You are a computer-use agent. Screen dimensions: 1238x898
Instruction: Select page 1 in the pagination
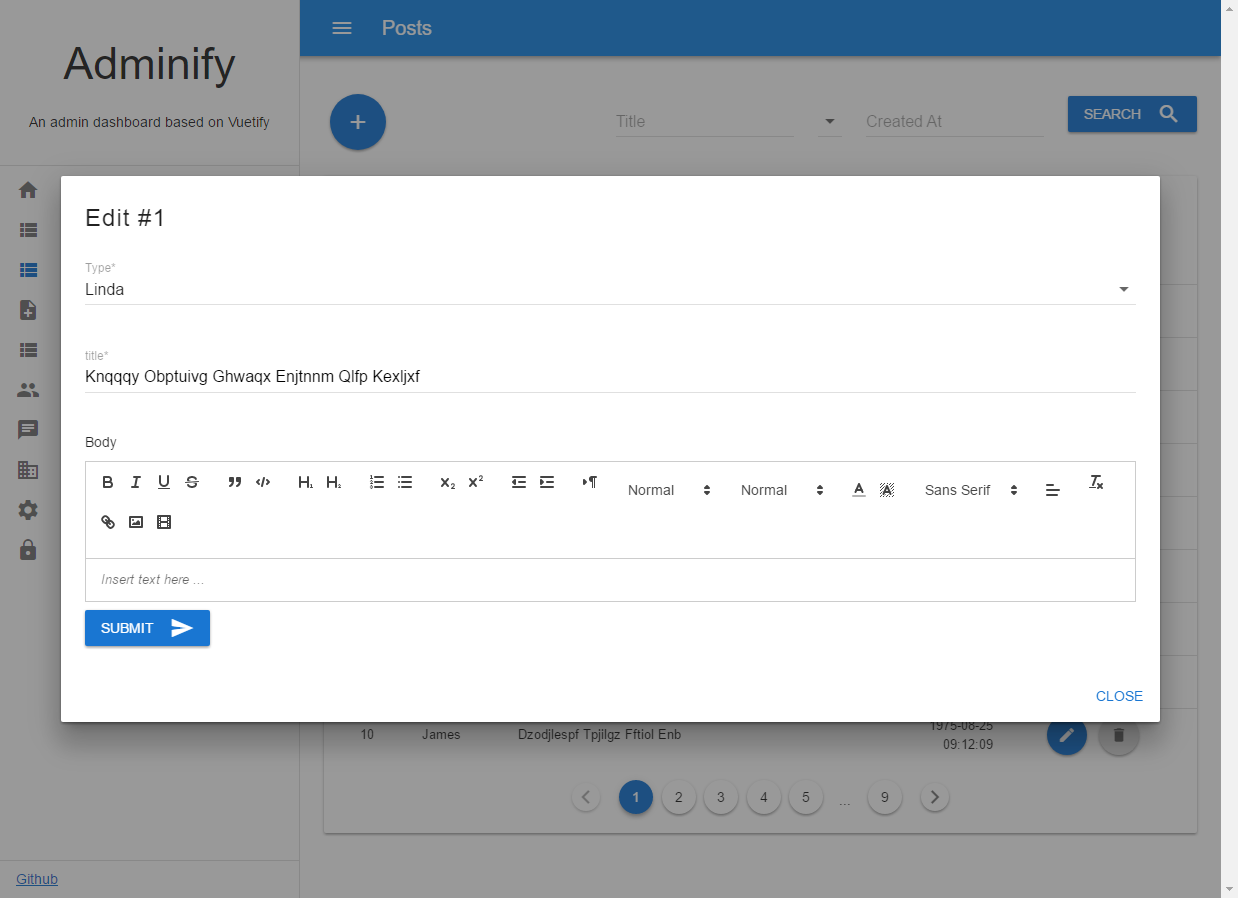(x=636, y=797)
